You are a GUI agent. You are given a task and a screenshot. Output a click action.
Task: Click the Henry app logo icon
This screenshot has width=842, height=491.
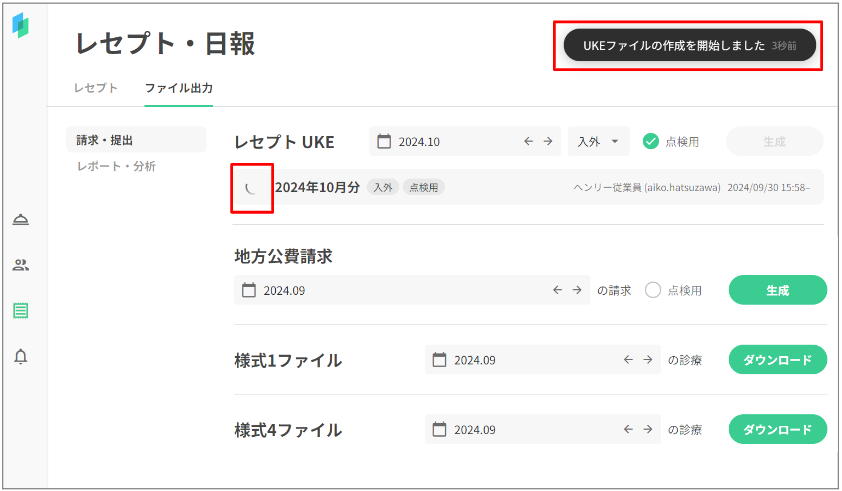pyautogui.click(x=21, y=26)
